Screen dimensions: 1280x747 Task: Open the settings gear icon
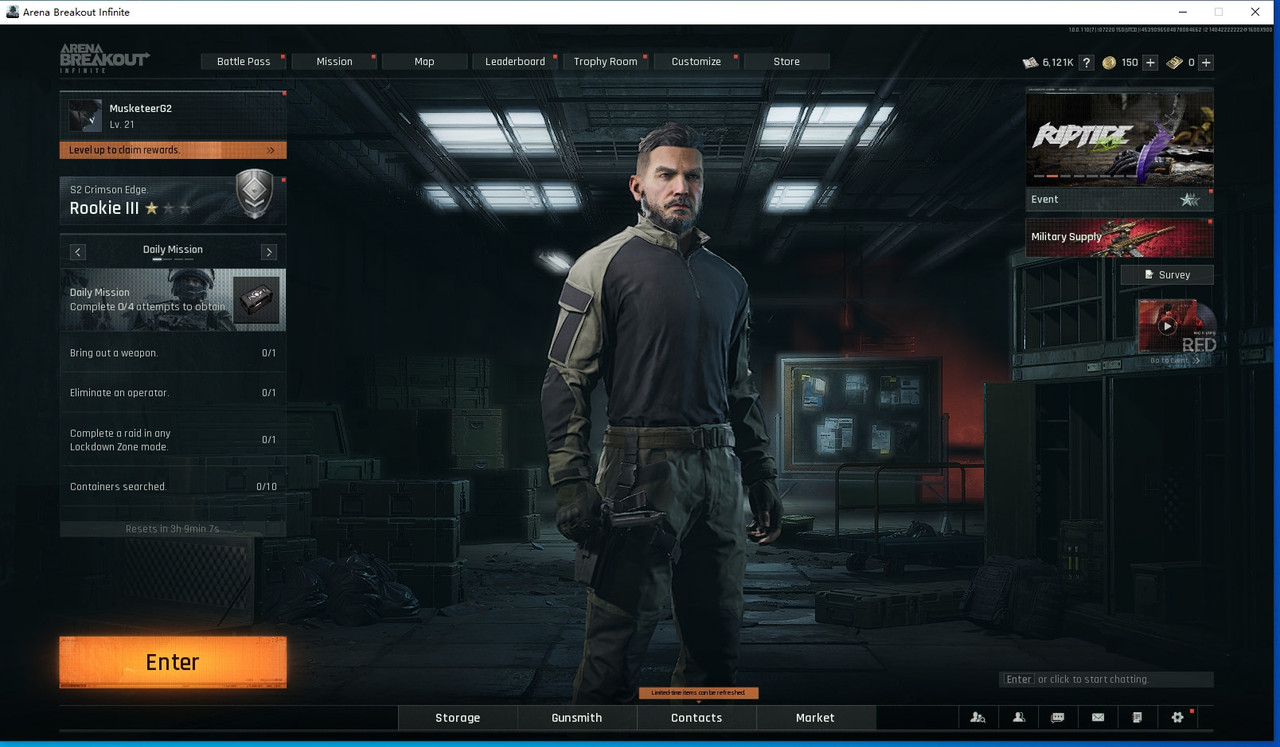click(x=1177, y=717)
